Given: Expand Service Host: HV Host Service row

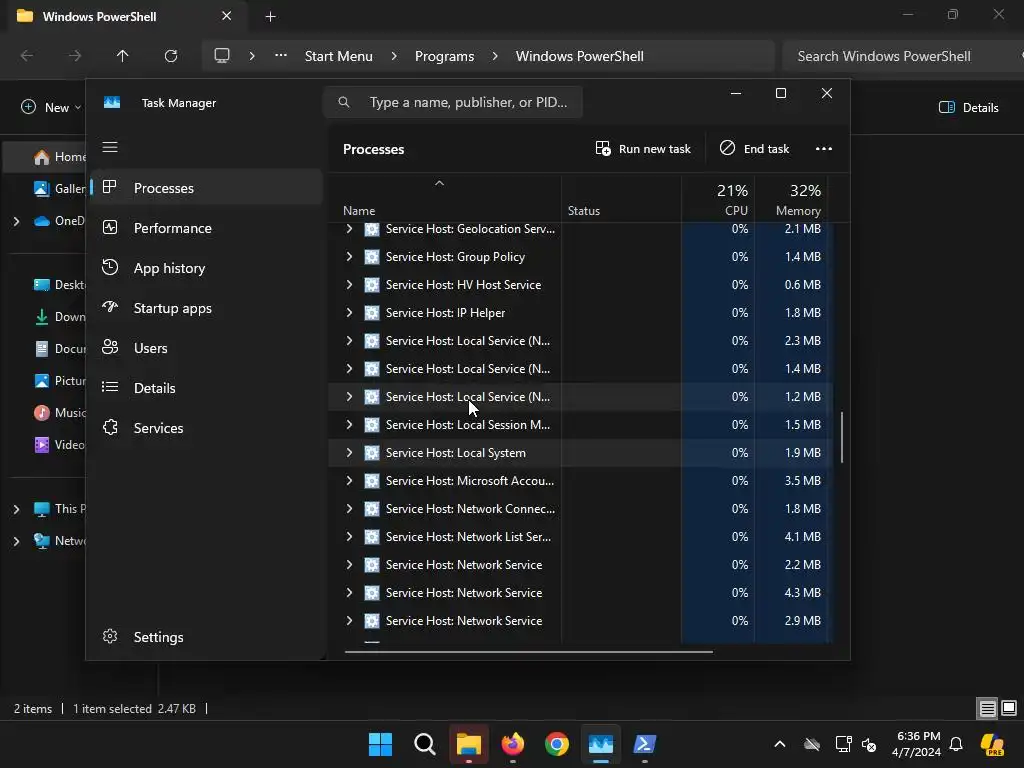Looking at the screenshot, I should (349, 285).
